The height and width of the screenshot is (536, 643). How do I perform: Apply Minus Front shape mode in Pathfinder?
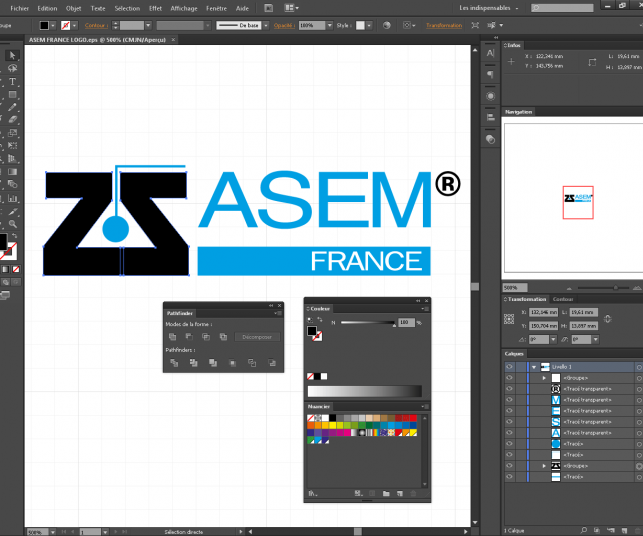pos(189,337)
